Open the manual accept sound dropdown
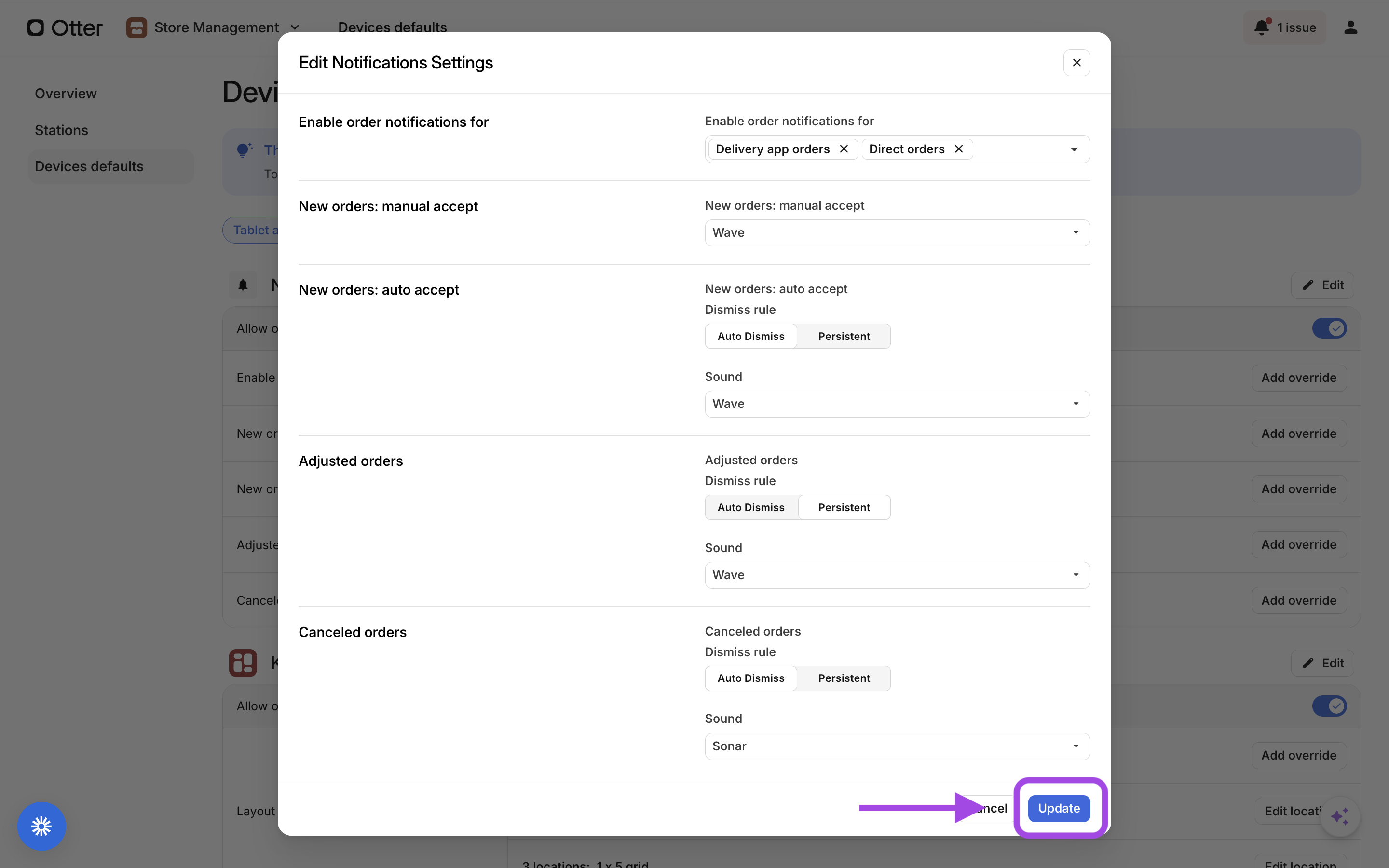 click(x=897, y=233)
